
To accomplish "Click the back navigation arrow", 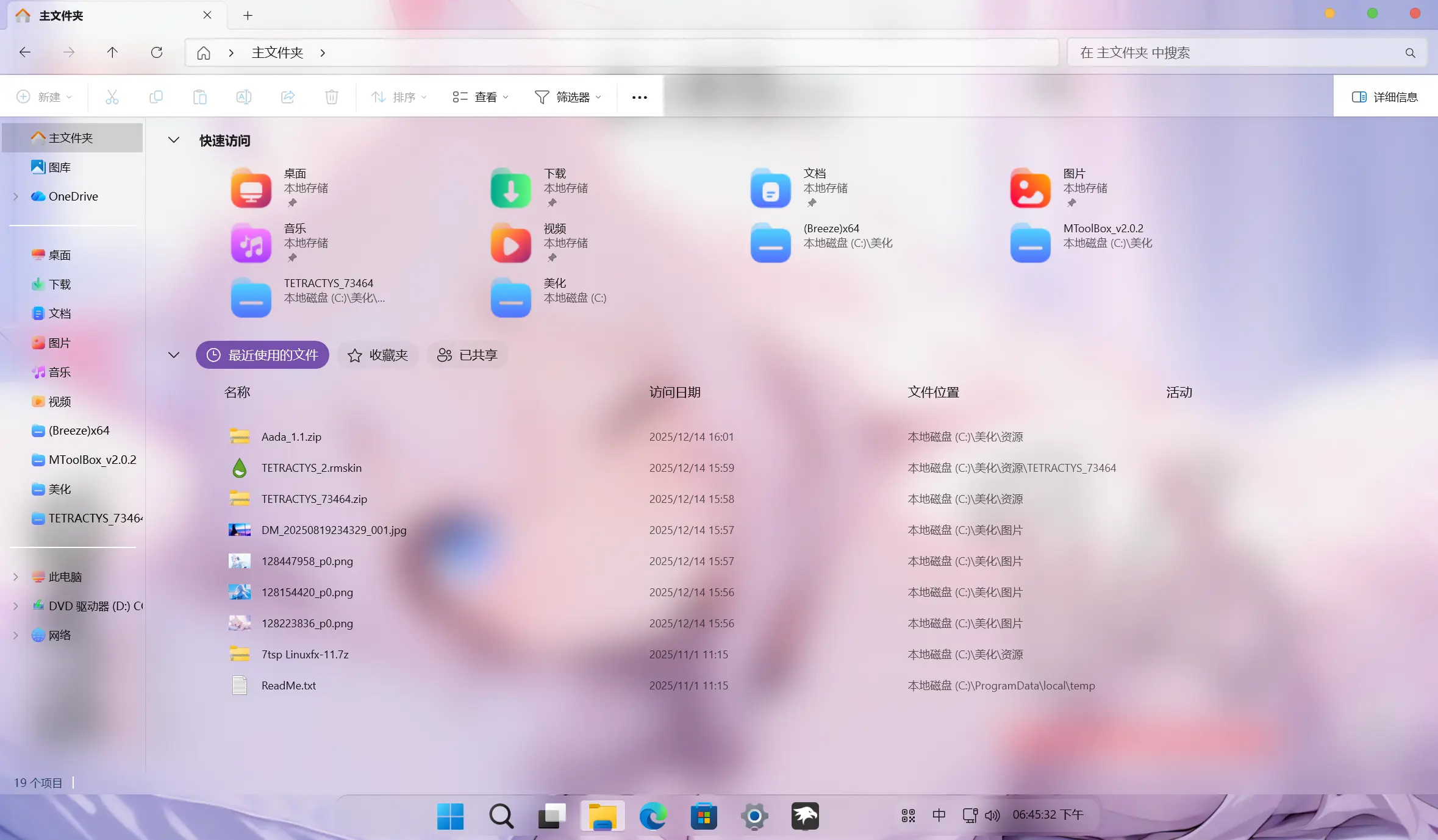I will 25,52.
